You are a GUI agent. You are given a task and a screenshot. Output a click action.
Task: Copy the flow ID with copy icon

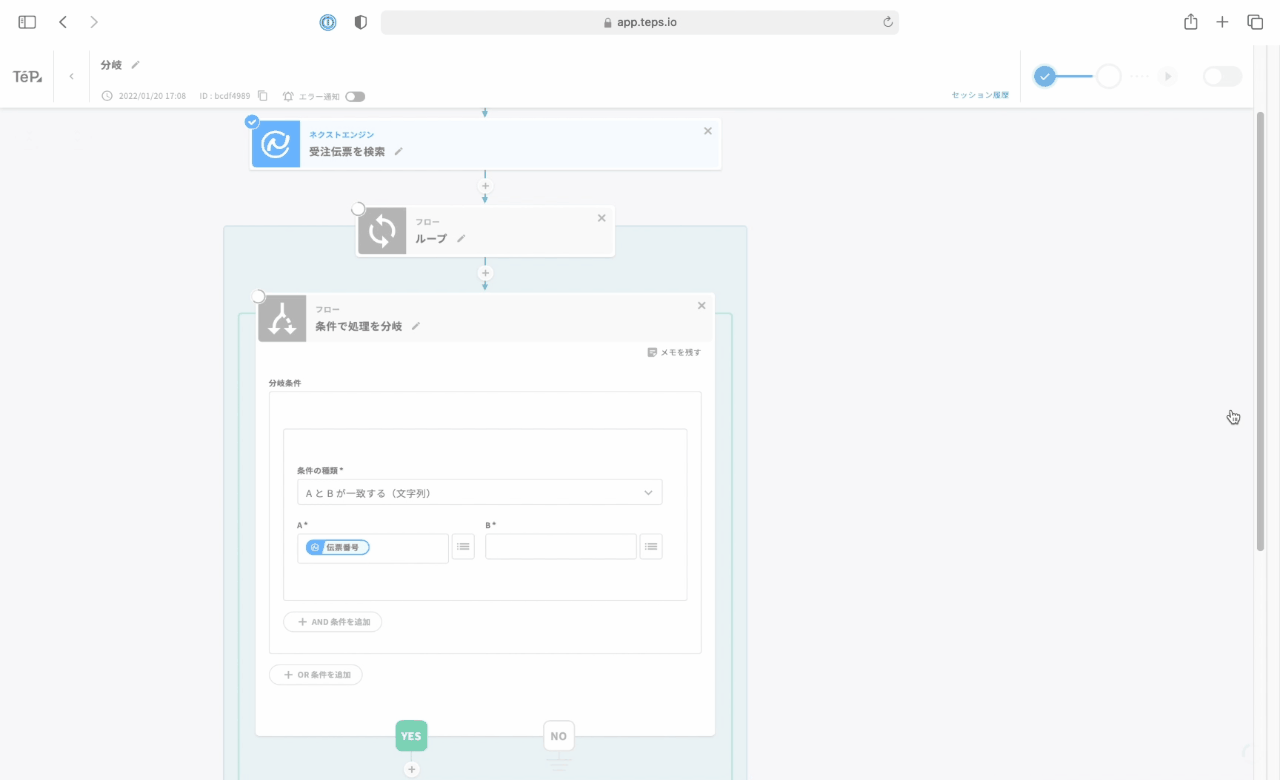click(263, 96)
